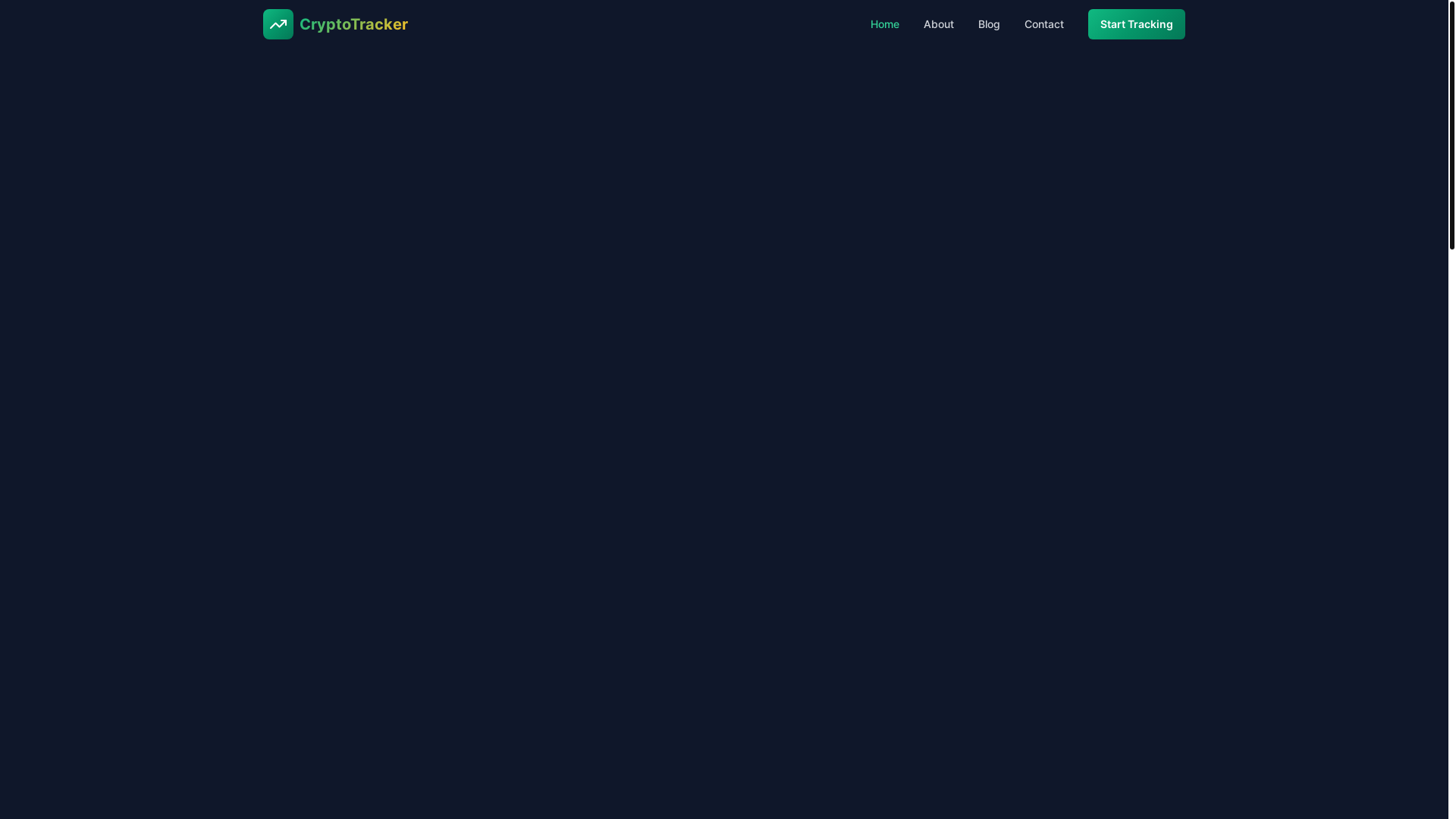Click the CryptoTracker brand name
The height and width of the screenshot is (819, 1456).
[353, 24]
